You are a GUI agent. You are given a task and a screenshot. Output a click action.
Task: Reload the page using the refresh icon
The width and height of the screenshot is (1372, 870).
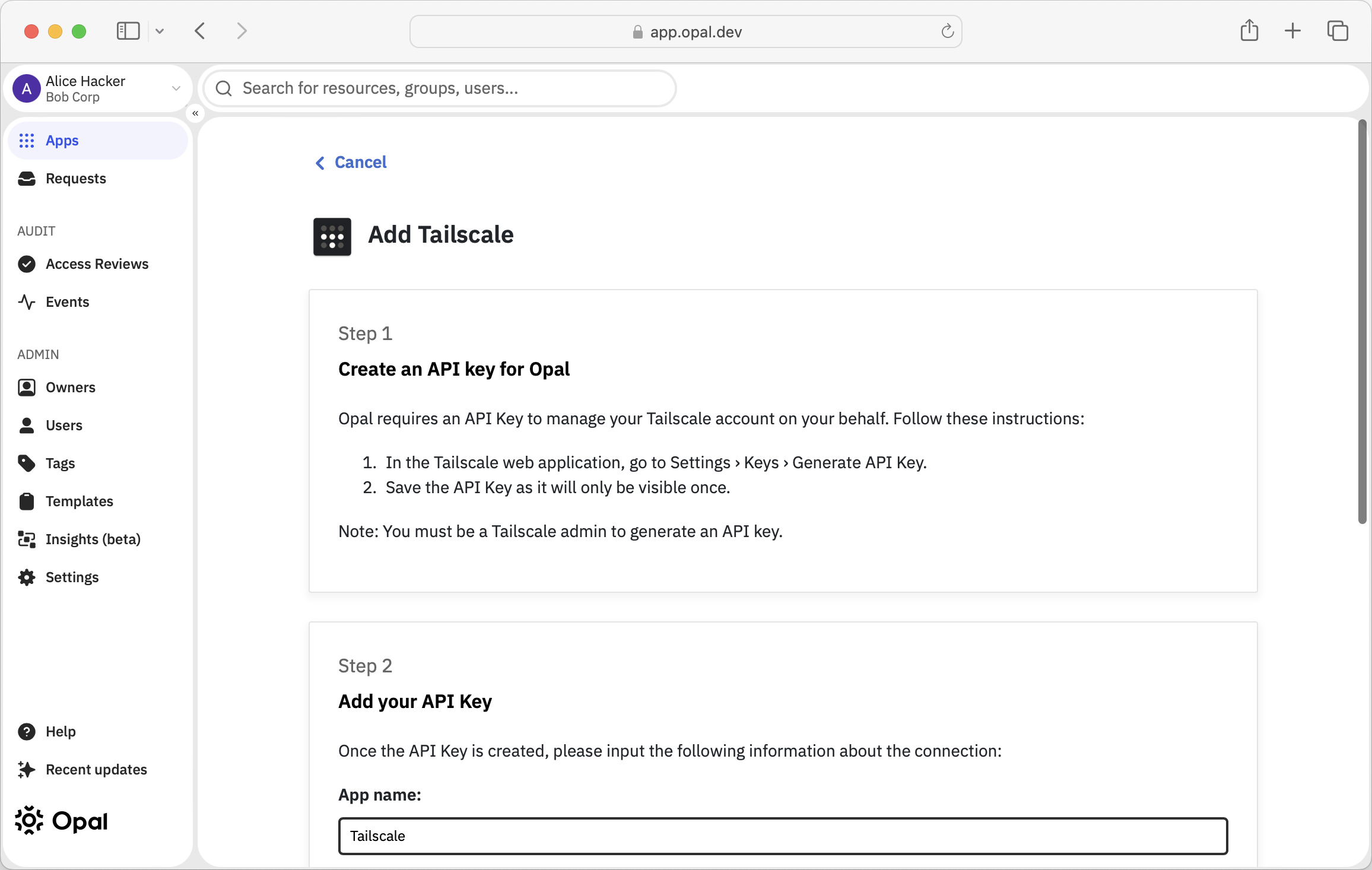947,31
